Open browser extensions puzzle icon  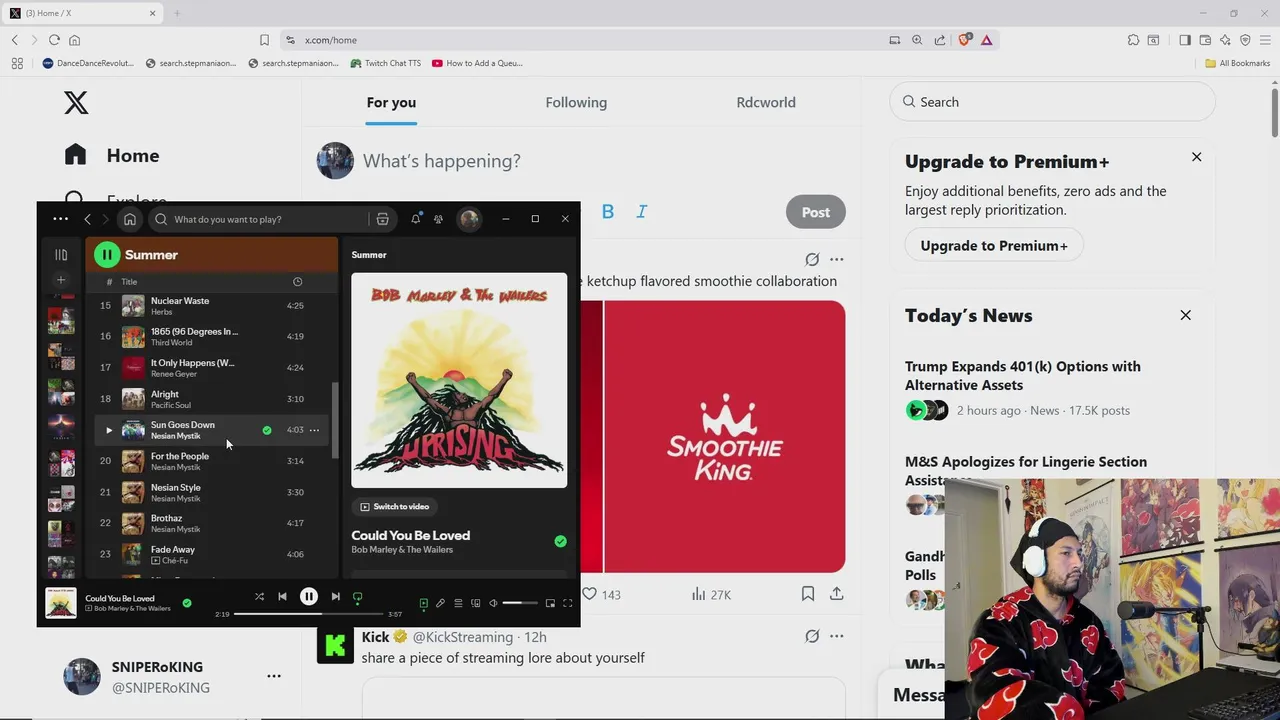1133,40
